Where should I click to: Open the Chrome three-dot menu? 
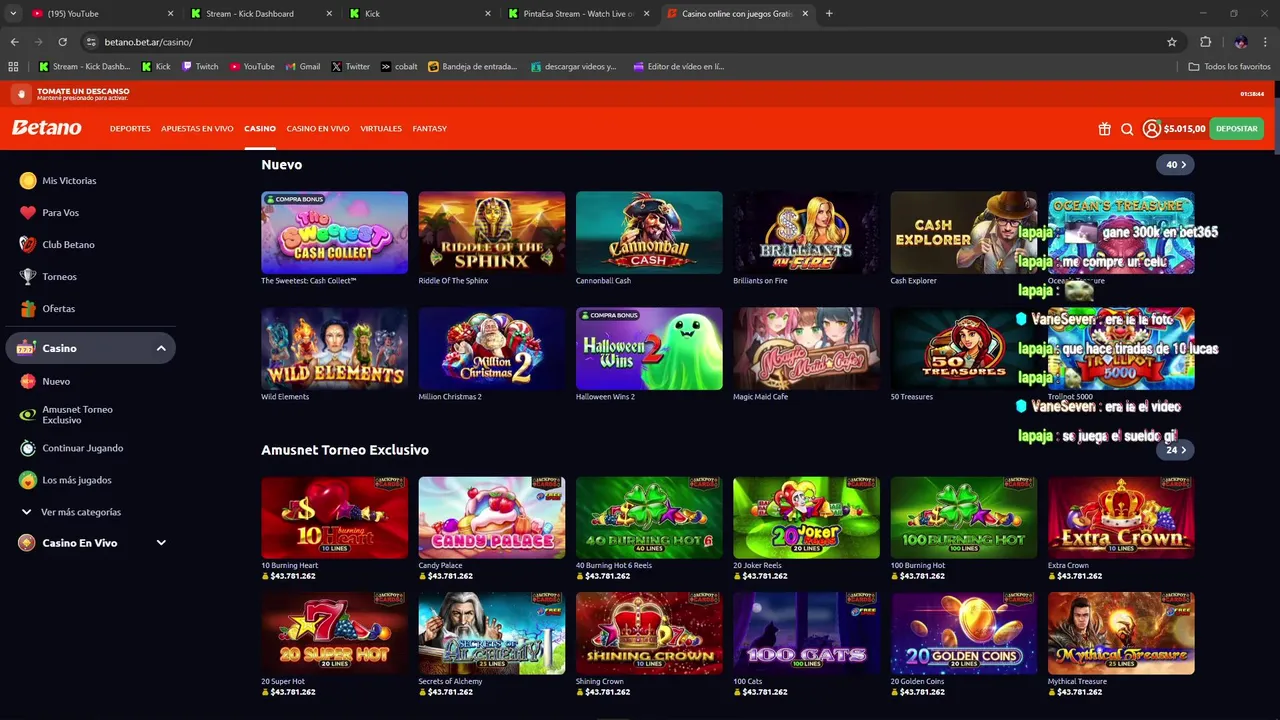1266,42
